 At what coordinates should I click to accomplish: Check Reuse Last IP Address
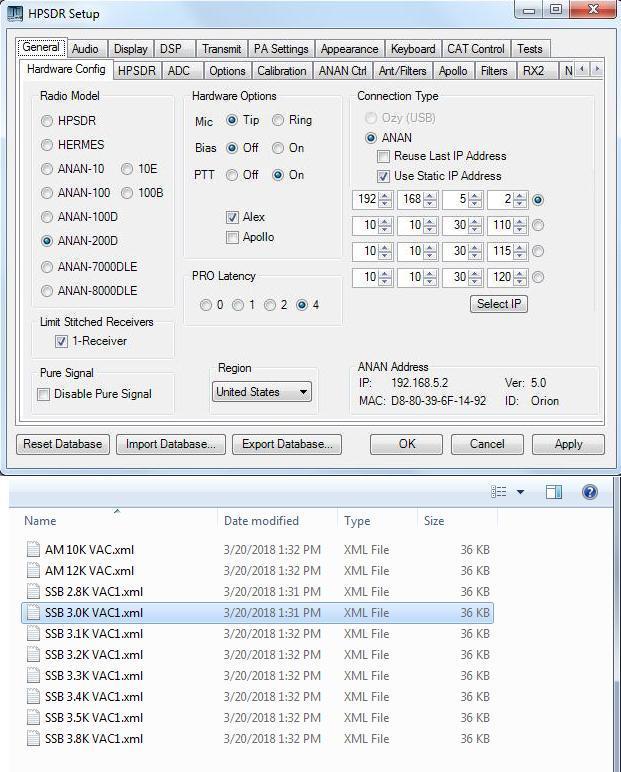tap(383, 157)
